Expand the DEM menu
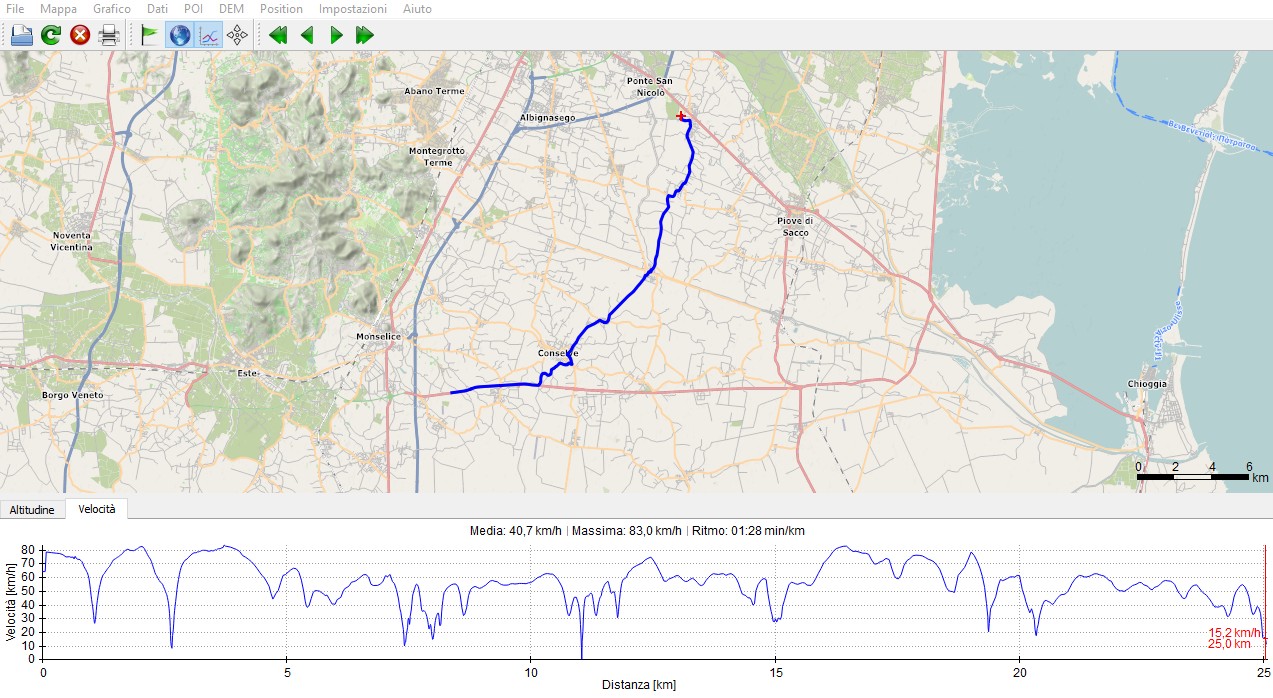The height and width of the screenshot is (698, 1273). 231,9
